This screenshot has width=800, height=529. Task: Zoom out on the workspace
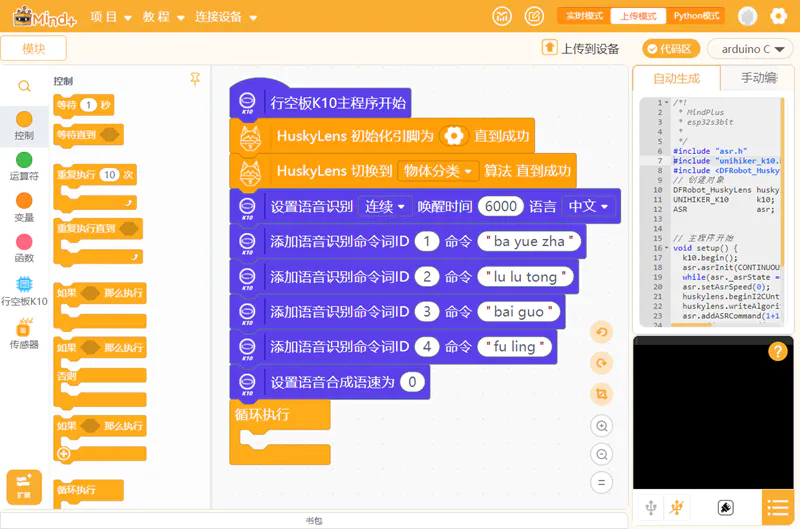(602, 454)
